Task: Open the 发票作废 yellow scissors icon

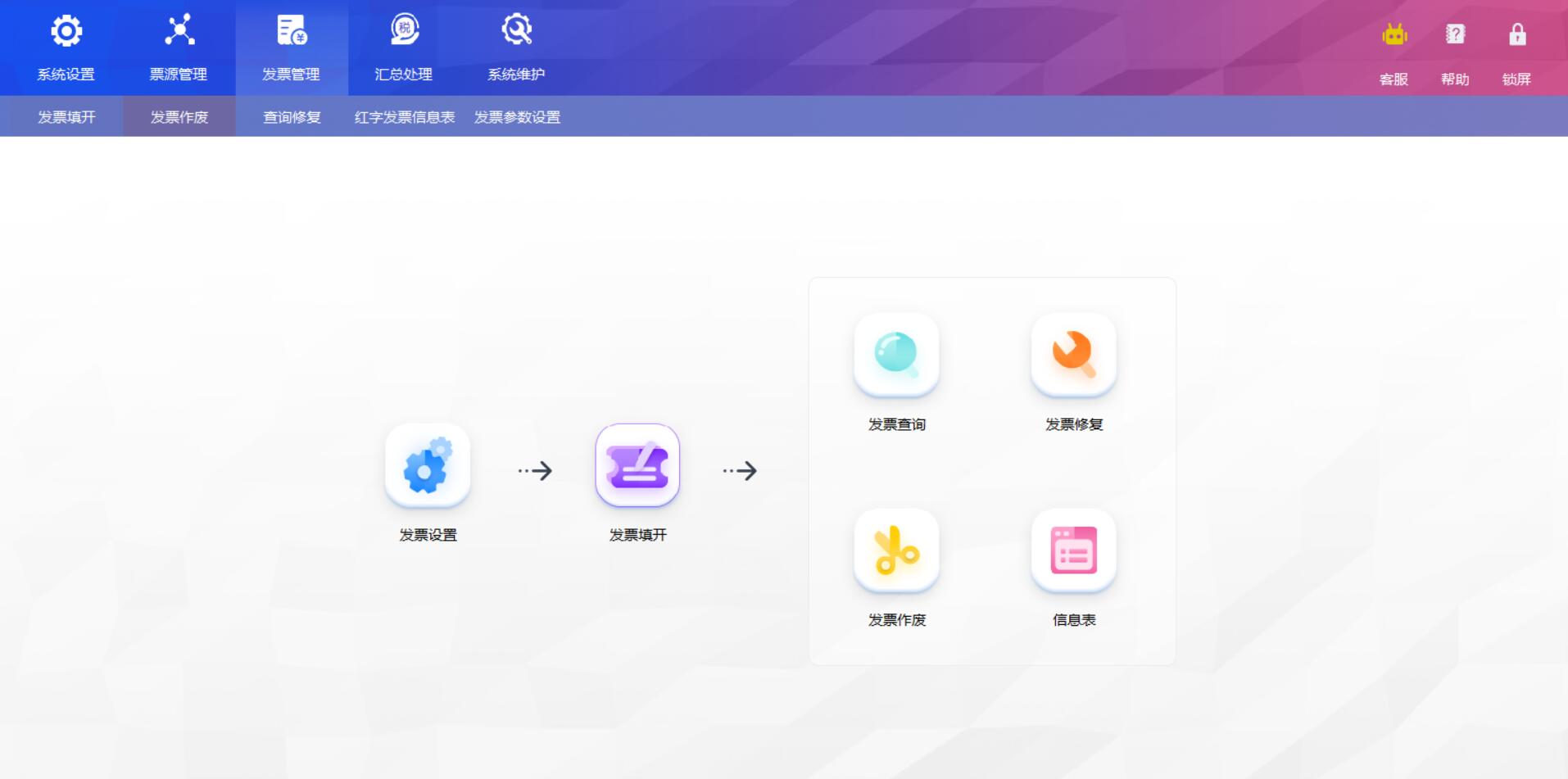Action: point(897,550)
